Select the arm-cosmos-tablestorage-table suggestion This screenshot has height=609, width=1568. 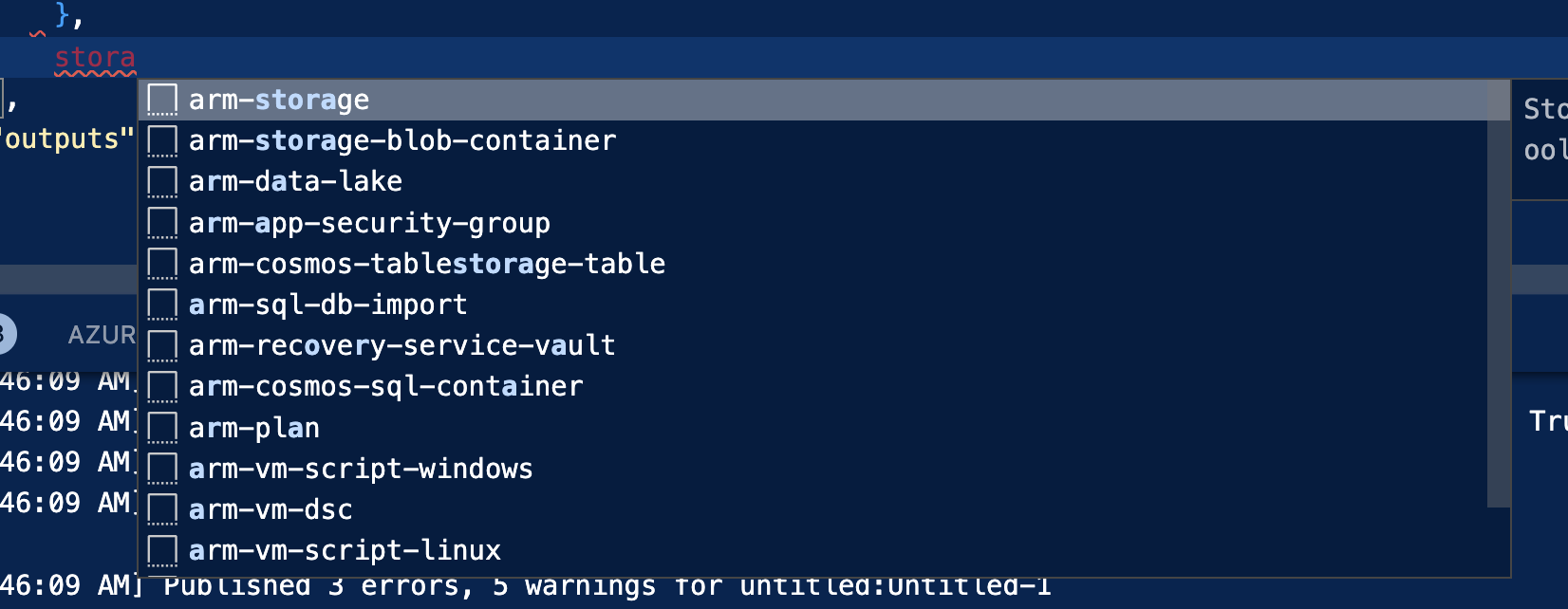tap(427, 263)
